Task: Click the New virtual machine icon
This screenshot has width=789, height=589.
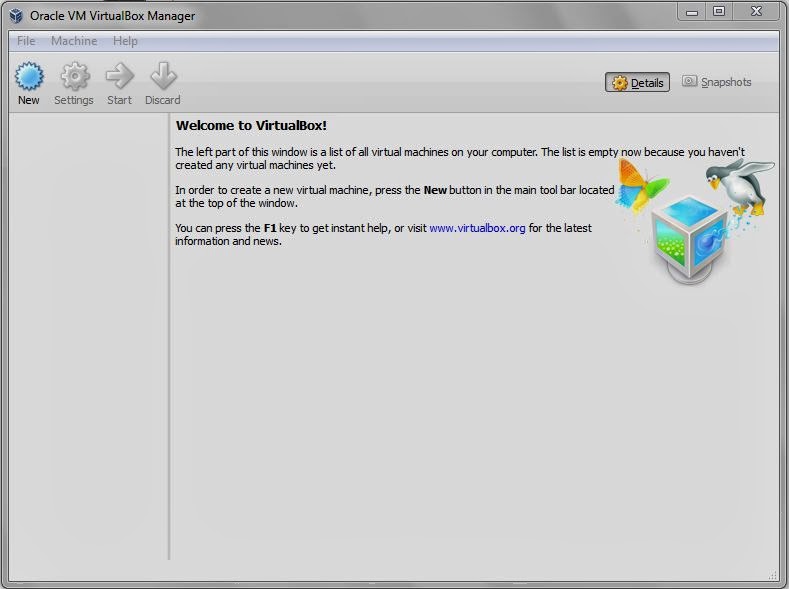Action: pos(29,76)
